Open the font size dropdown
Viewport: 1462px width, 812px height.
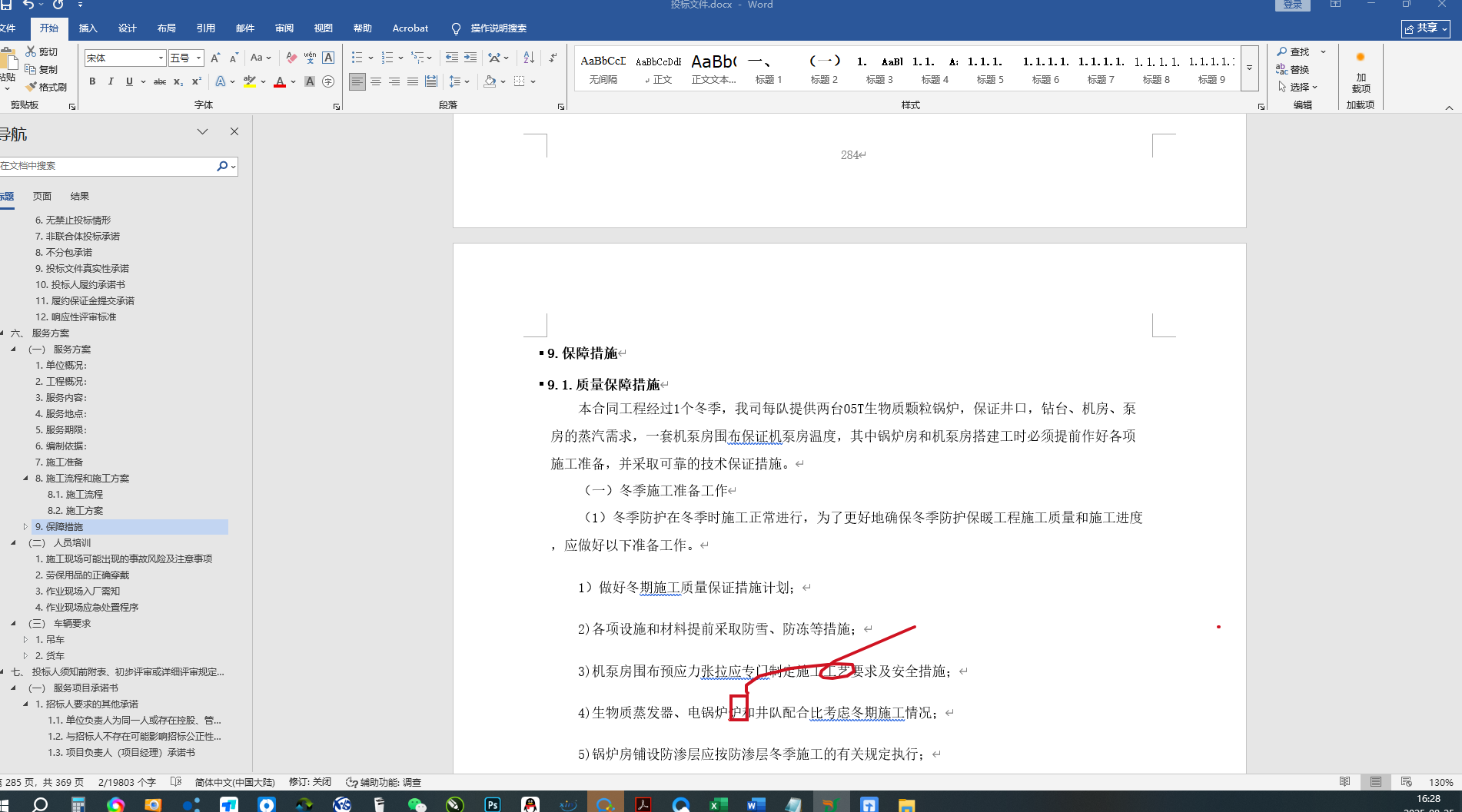(198, 58)
